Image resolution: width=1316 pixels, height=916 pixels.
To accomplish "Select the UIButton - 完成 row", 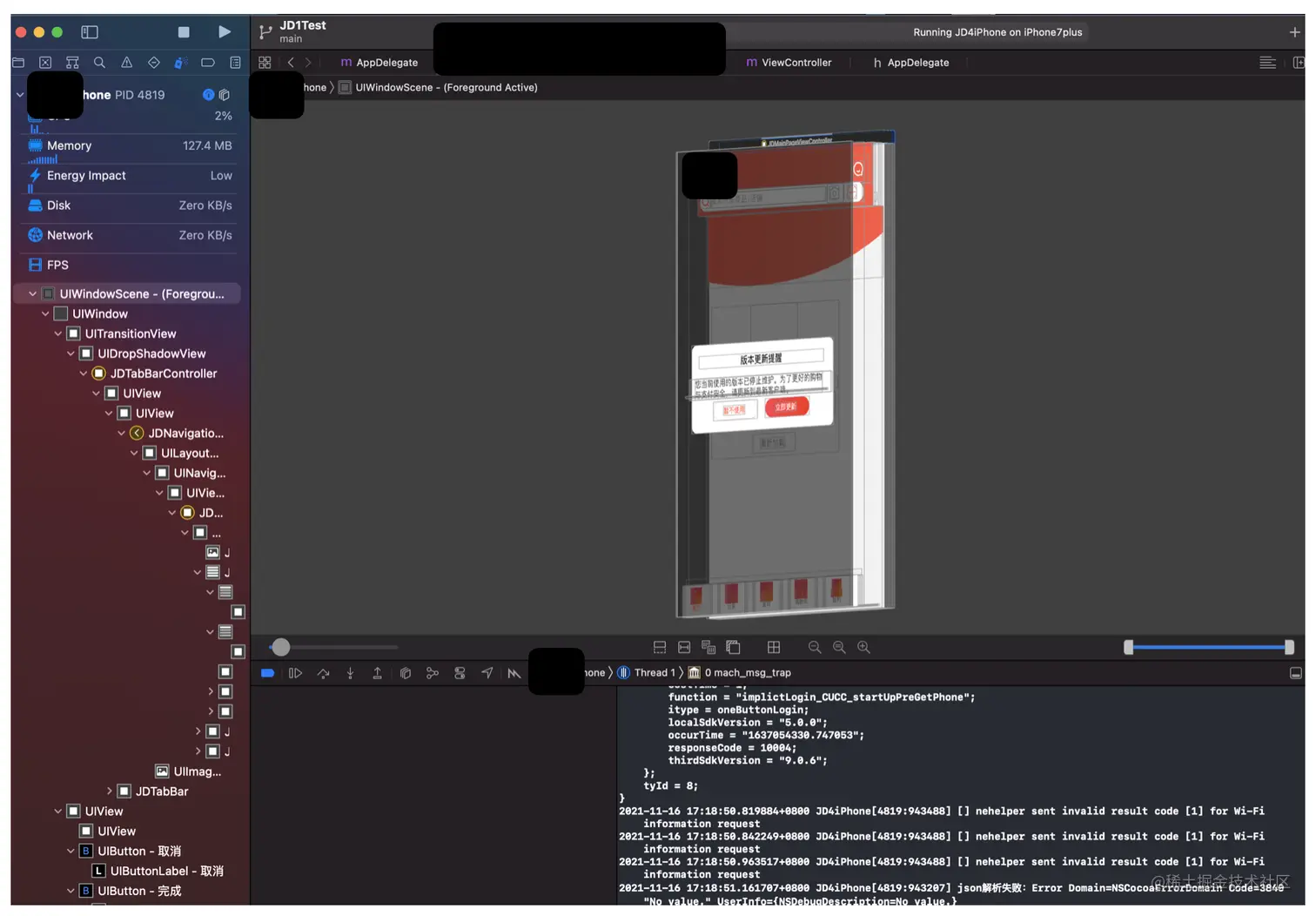I will tap(131, 892).
